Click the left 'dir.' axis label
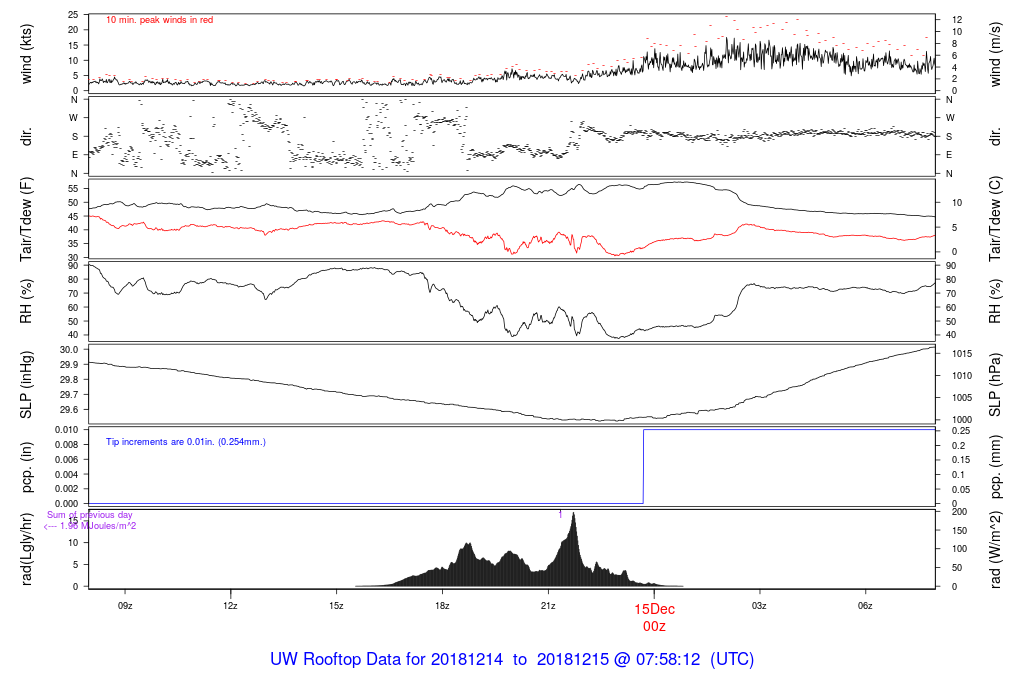The height and width of the screenshot is (700, 1024). point(26,137)
